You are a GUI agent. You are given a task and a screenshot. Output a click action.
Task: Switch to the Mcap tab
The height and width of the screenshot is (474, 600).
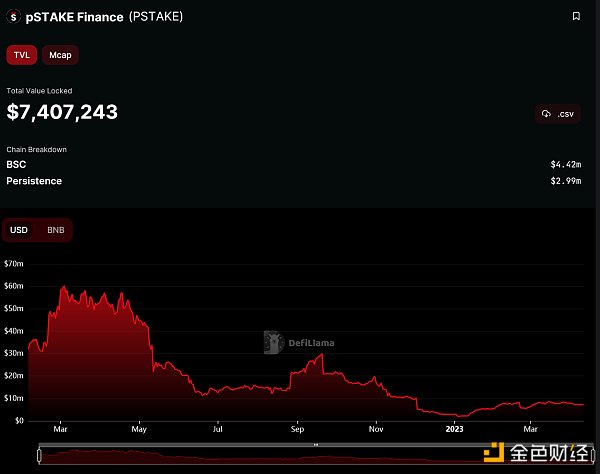point(60,55)
